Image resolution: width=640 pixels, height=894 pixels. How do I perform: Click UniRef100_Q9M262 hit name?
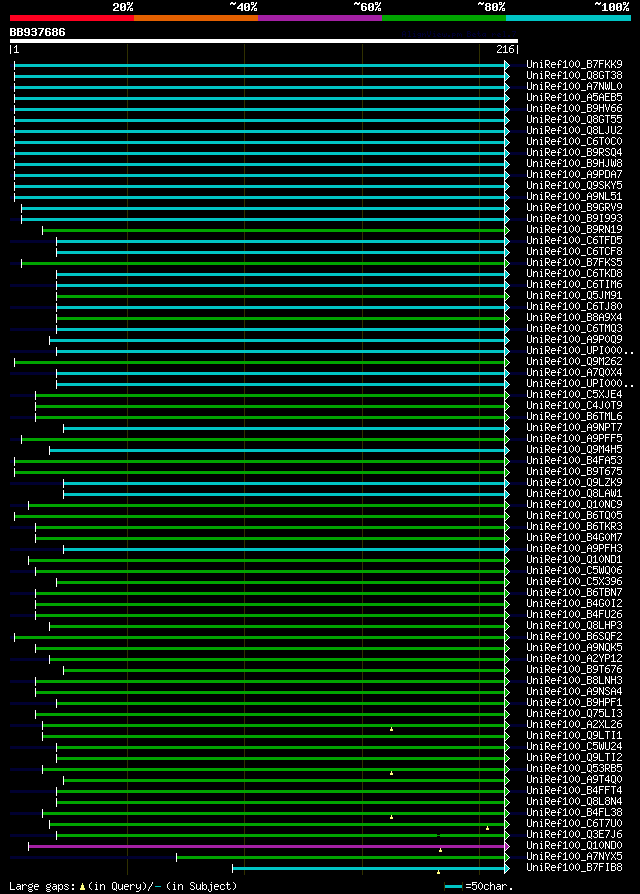(574, 361)
